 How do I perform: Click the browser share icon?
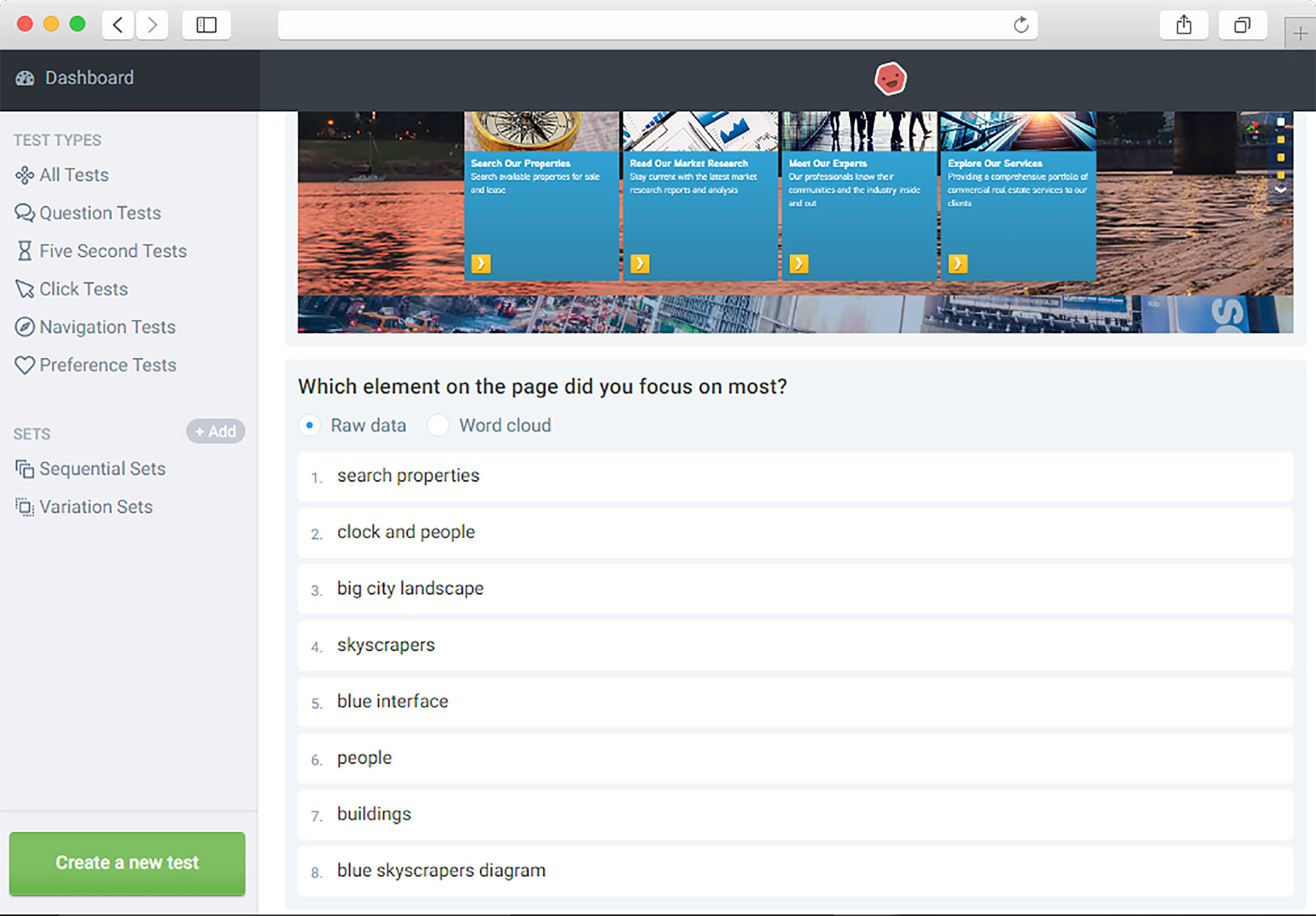1183,26
